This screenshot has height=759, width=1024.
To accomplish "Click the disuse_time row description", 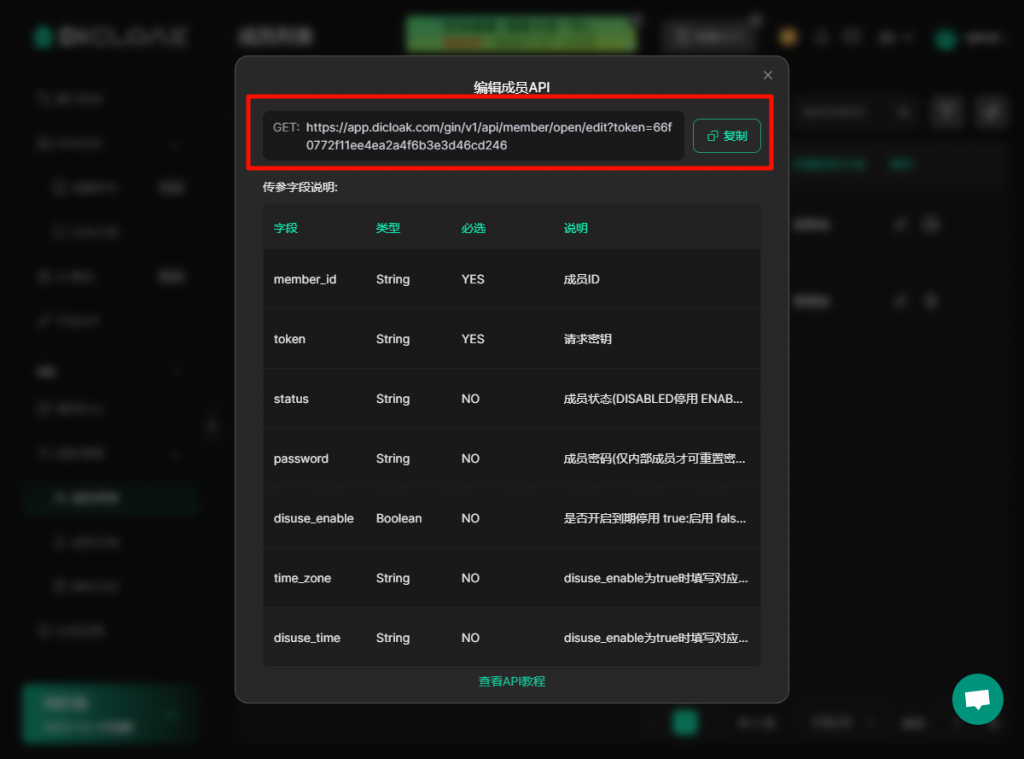I will (655, 638).
